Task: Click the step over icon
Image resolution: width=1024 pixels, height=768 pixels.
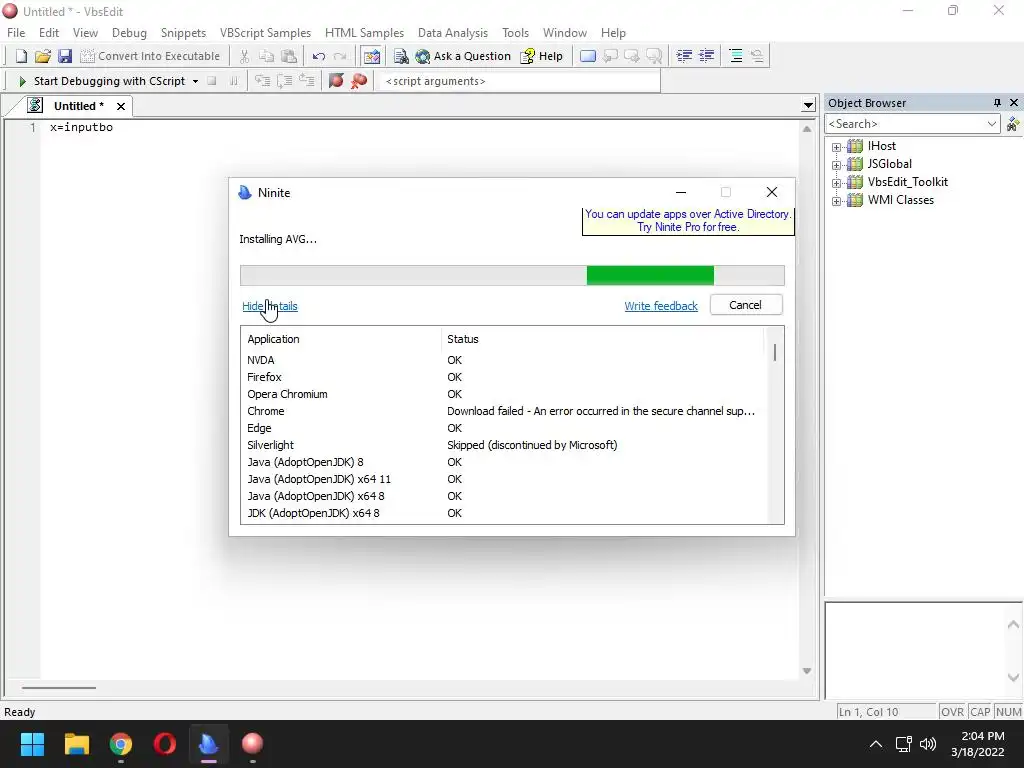Action: [x=284, y=81]
